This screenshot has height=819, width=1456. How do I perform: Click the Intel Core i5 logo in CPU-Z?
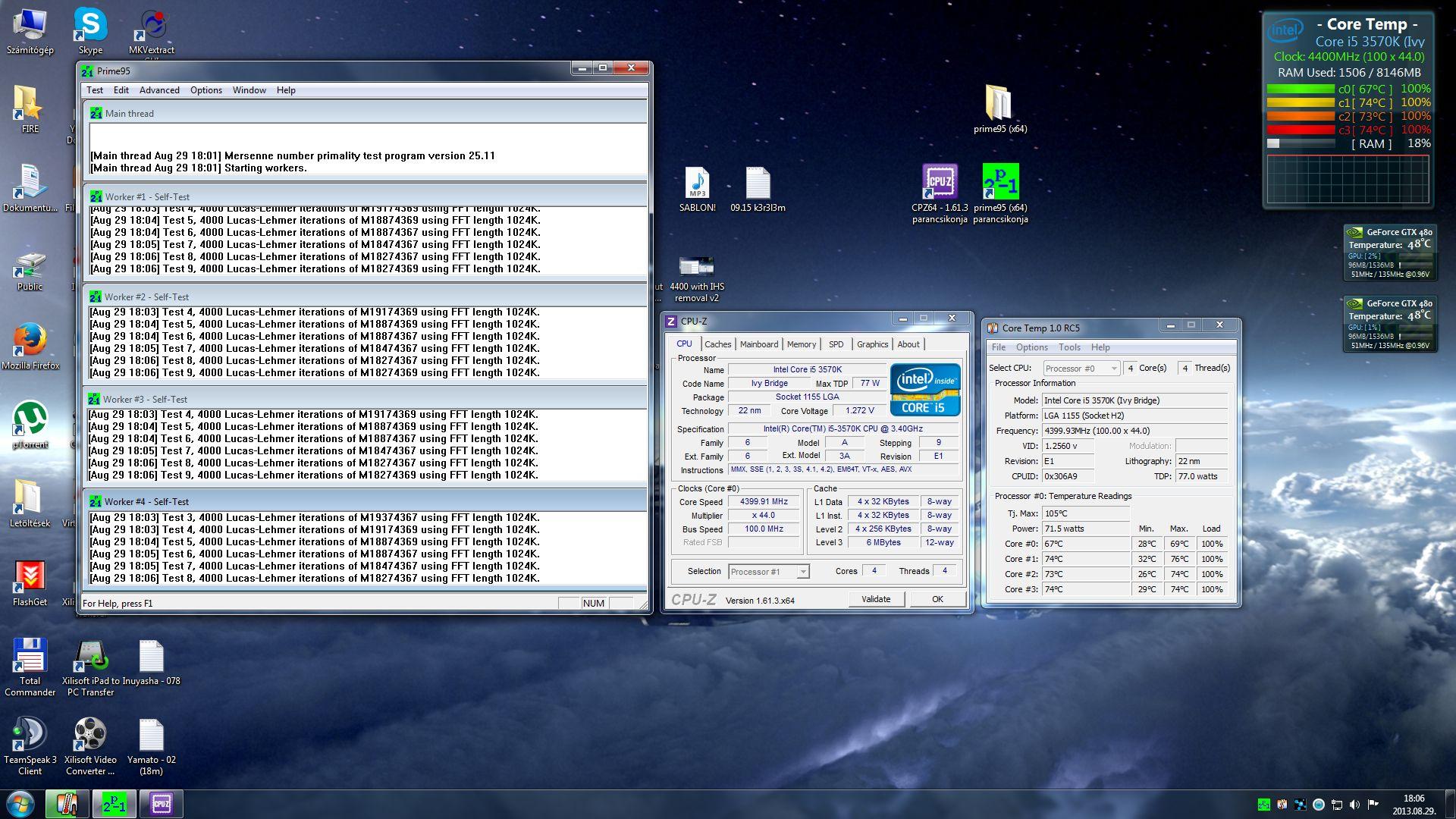[x=924, y=390]
